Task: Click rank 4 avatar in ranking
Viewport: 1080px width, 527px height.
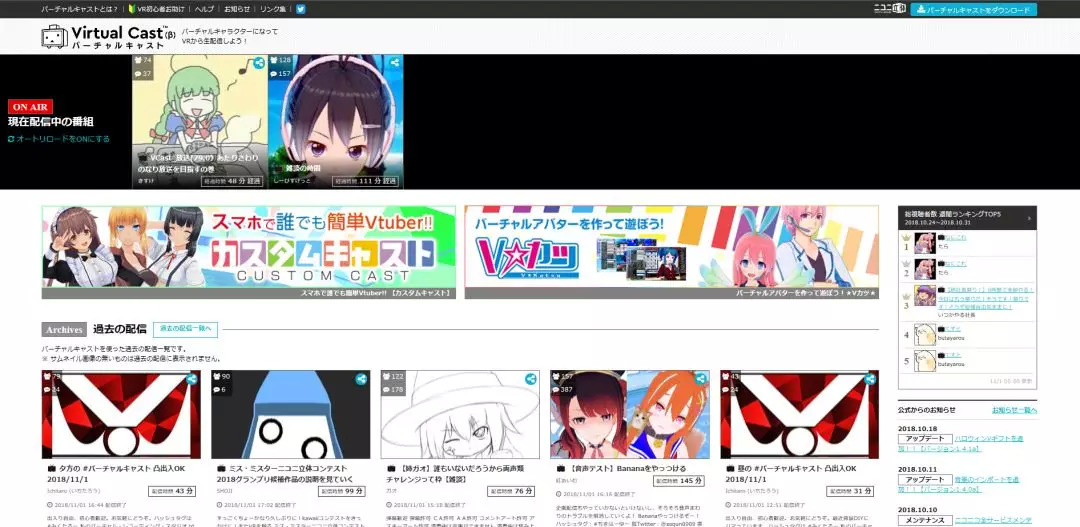Action: [x=924, y=334]
